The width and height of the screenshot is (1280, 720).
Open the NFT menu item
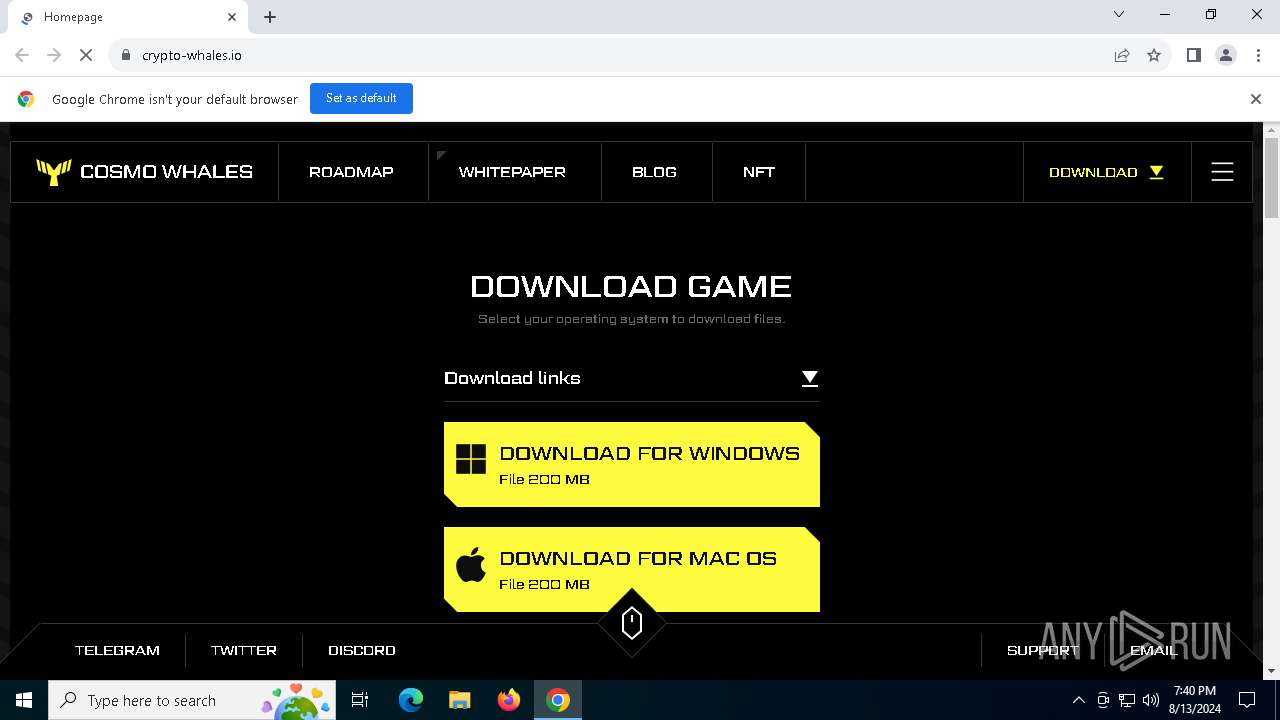759,172
